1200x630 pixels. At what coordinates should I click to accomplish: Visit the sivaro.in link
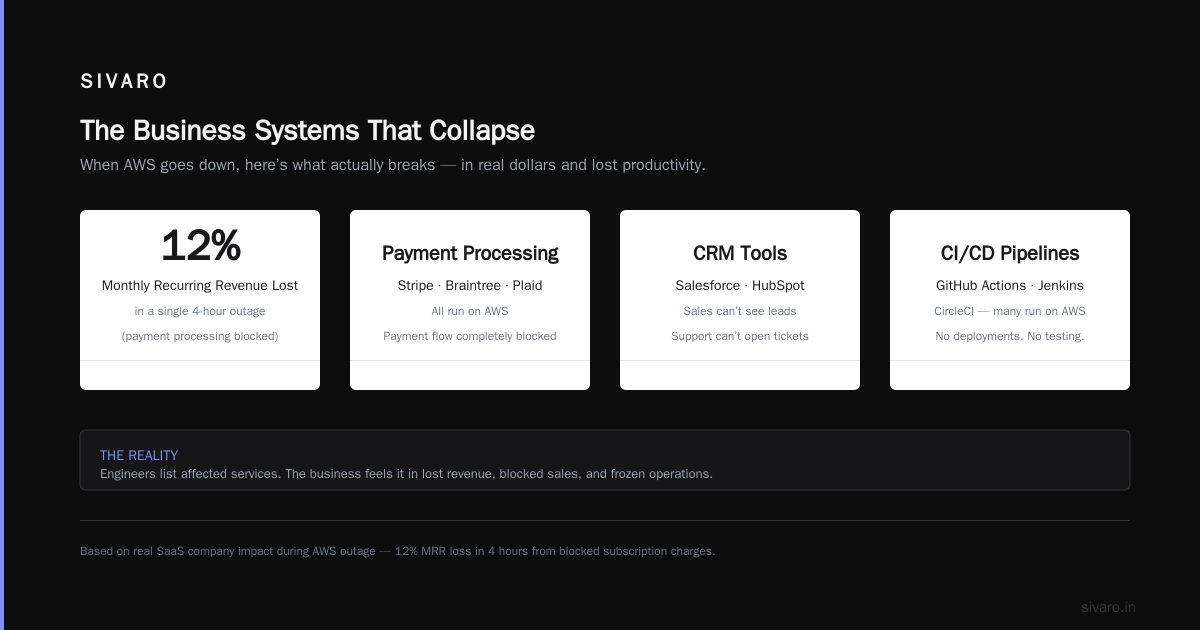(x=1108, y=607)
